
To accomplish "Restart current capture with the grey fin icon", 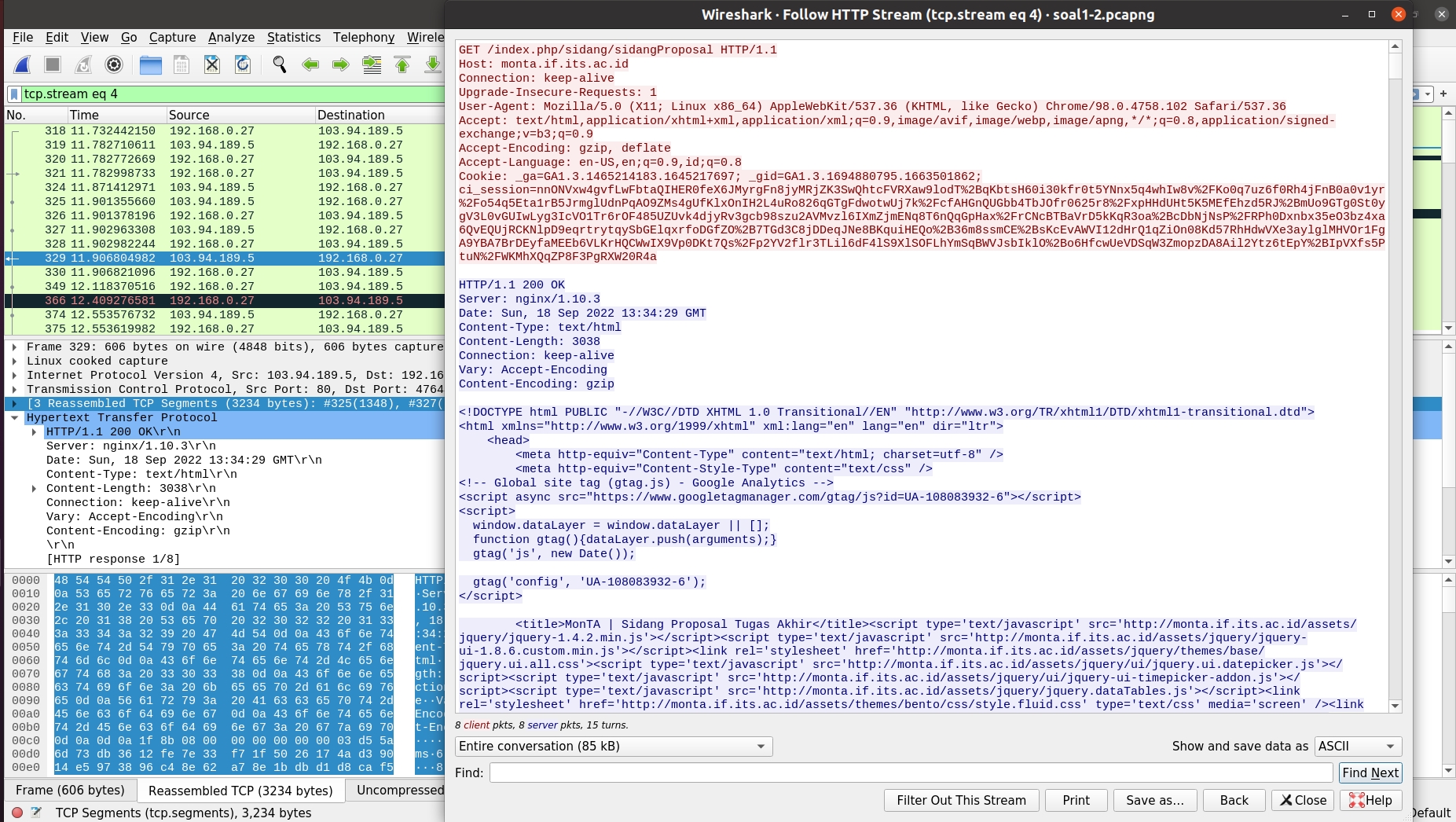I will coord(83,64).
